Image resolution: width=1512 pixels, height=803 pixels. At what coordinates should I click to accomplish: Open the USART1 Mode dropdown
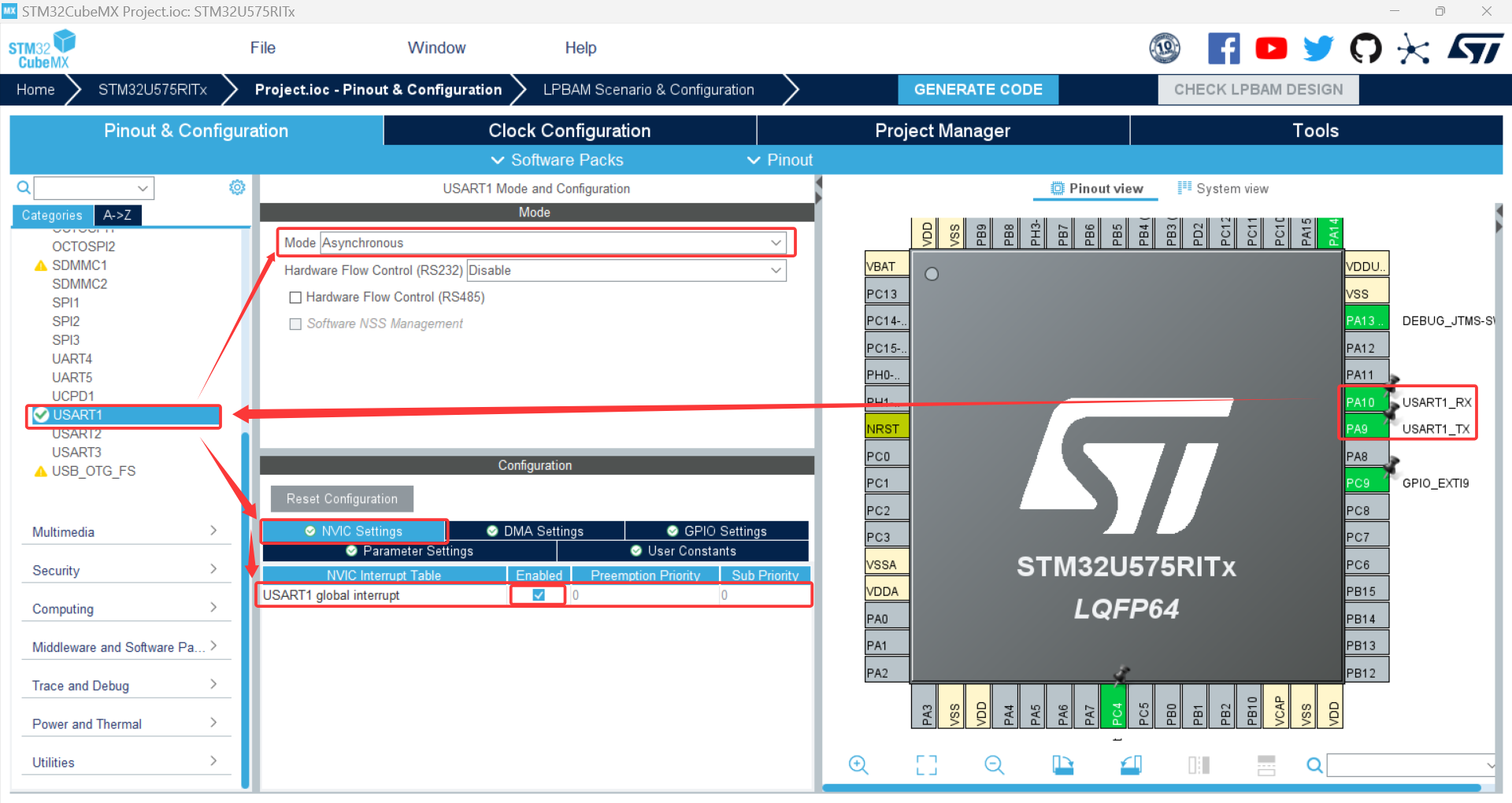pos(553,242)
